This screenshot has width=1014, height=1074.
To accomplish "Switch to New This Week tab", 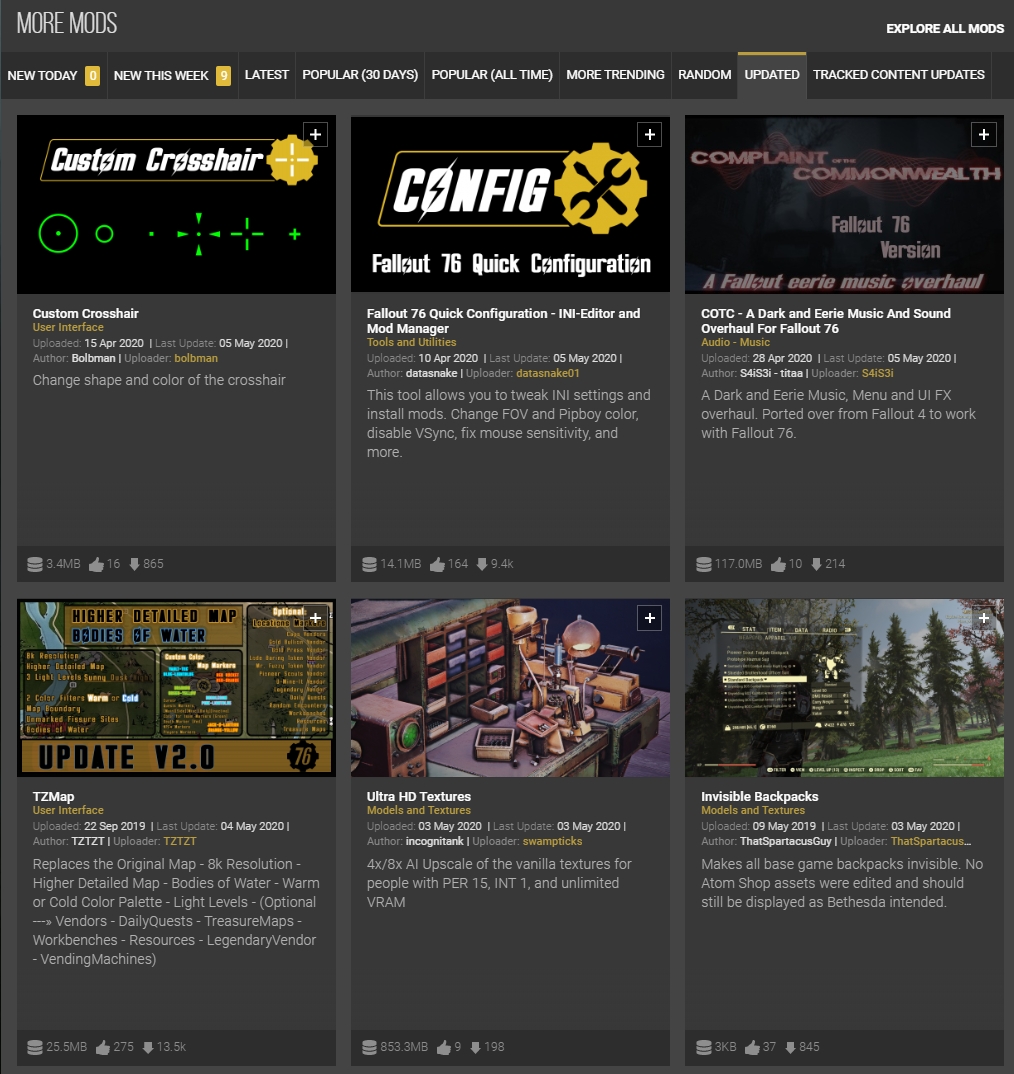I will pyautogui.click(x=173, y=75).
